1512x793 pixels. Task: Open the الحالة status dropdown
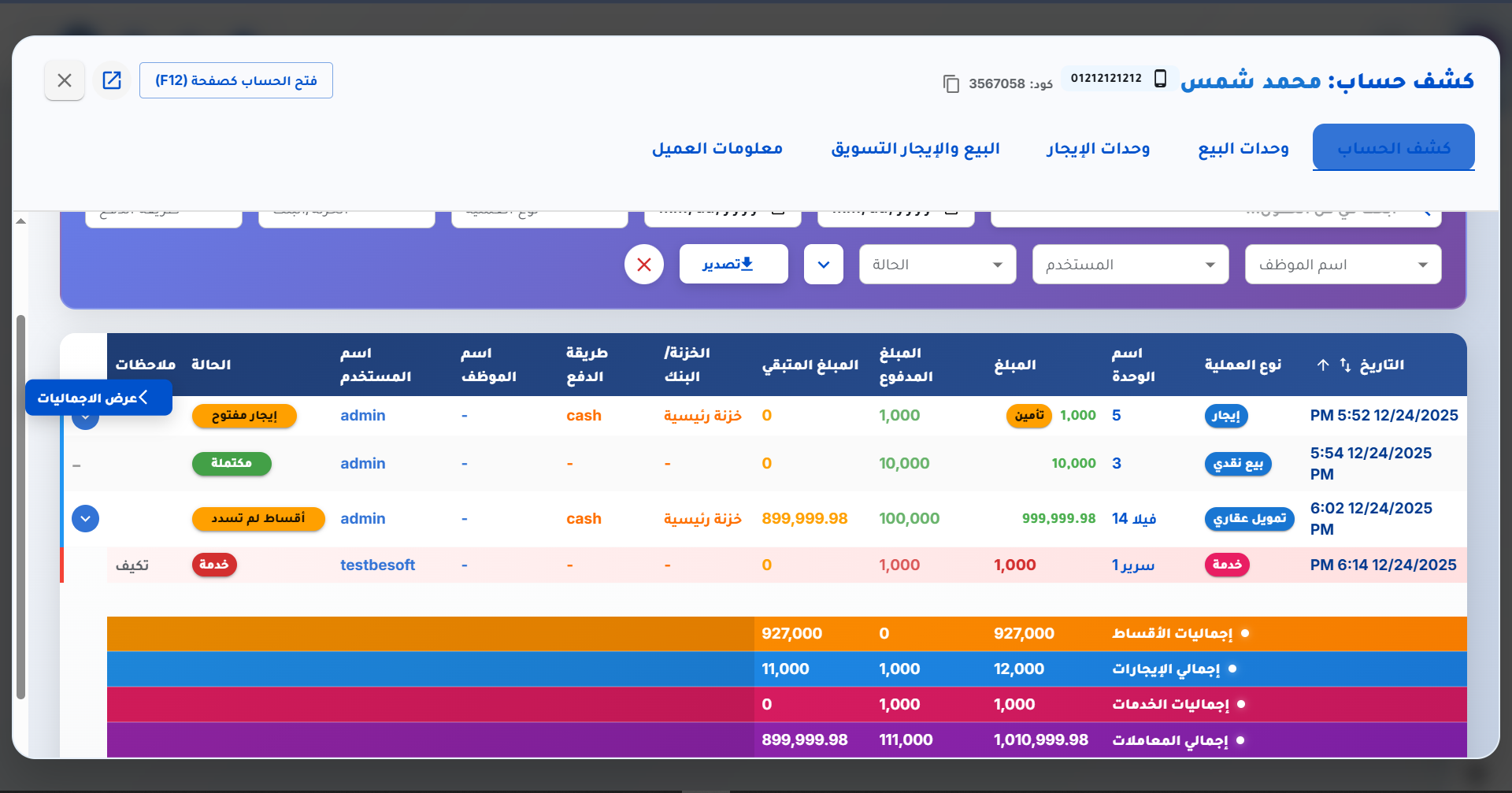pos(938,265)
